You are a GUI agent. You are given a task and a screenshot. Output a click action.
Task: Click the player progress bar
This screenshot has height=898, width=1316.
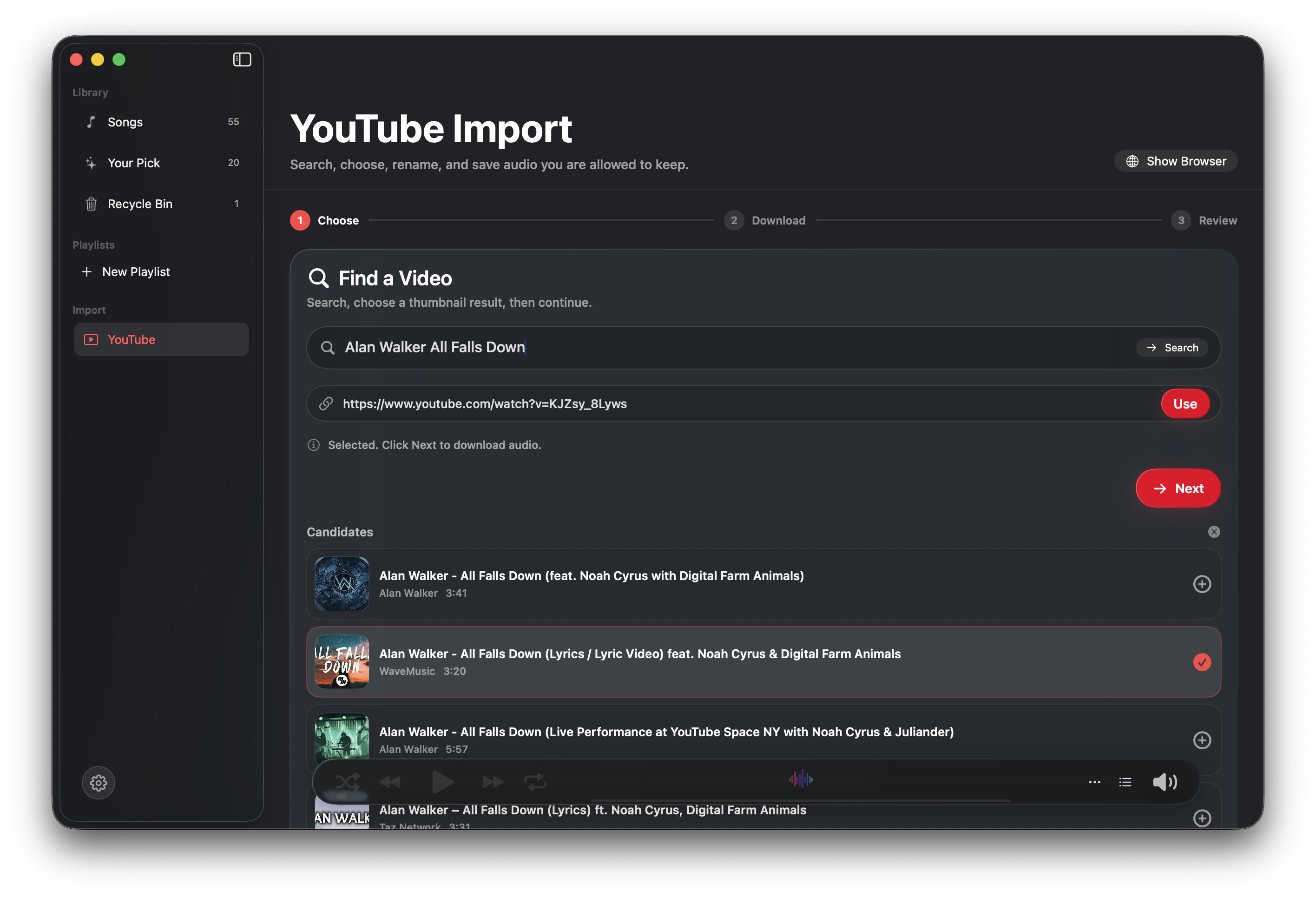pyautogui.click(x=801, y=800)
